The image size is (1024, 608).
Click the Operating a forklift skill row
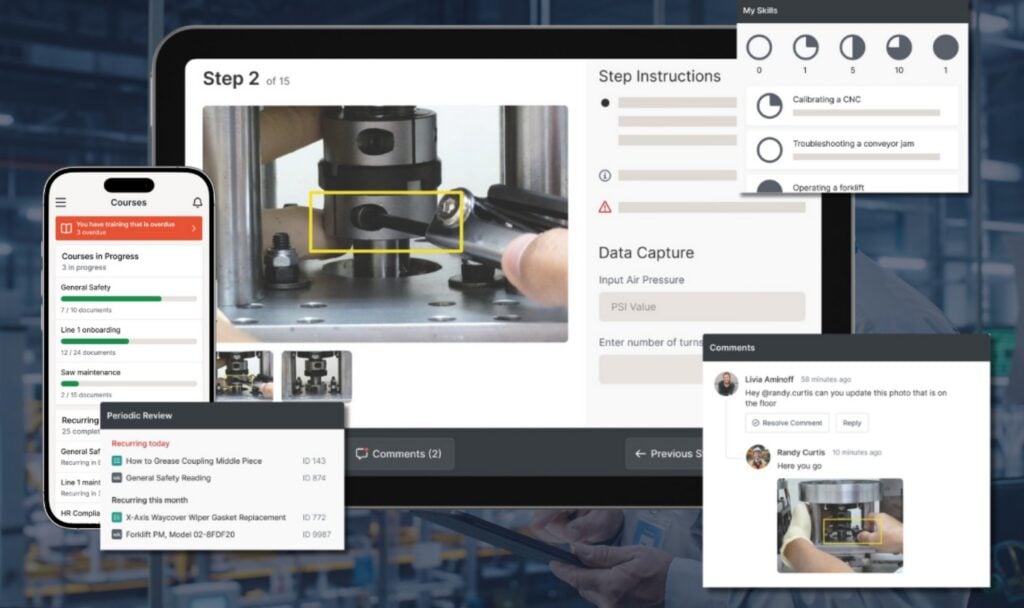[x=852, y=185]
